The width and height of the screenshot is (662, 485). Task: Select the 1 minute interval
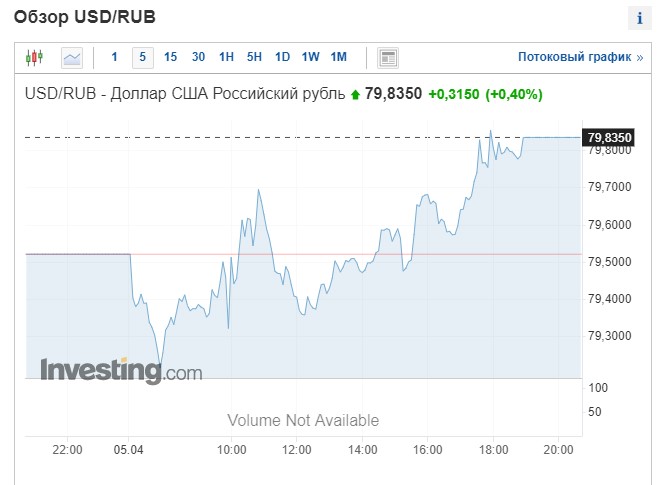click(114, 57)
